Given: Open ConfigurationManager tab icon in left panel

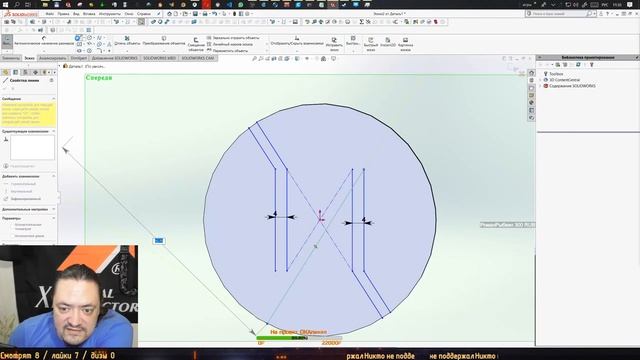Looking at the screenshot, I should tap(25, 72).
